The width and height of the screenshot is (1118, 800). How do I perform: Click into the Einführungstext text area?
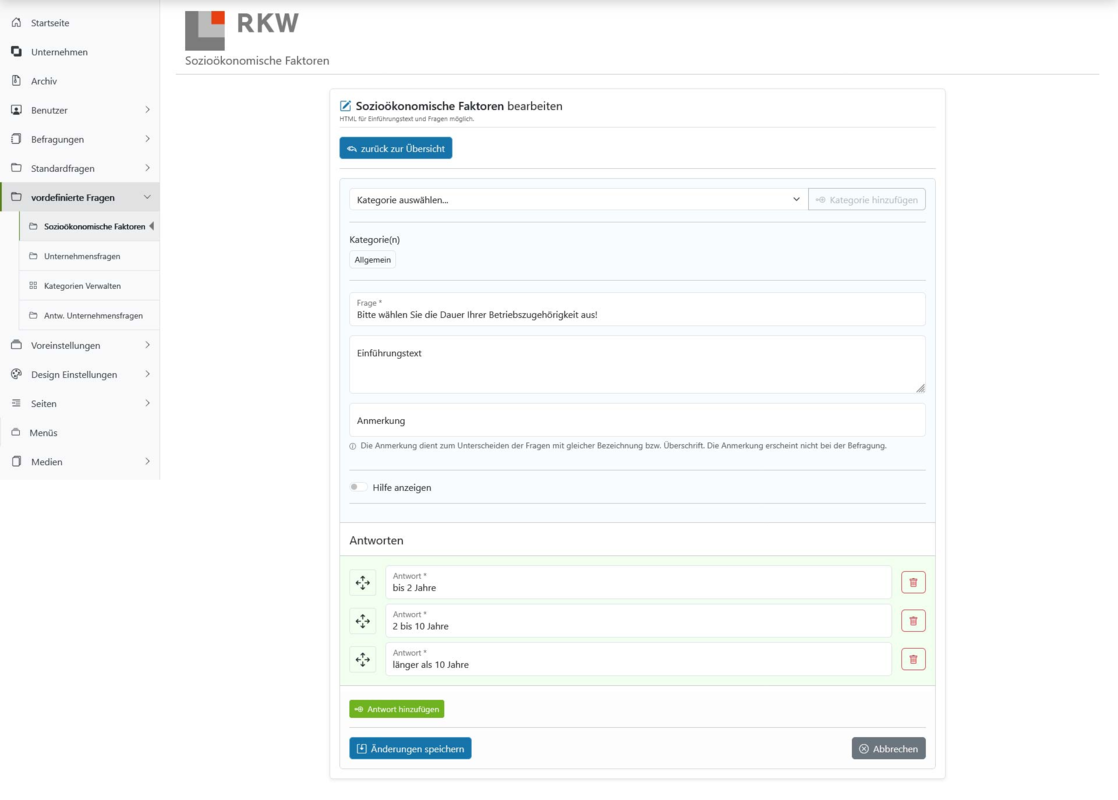637,364
